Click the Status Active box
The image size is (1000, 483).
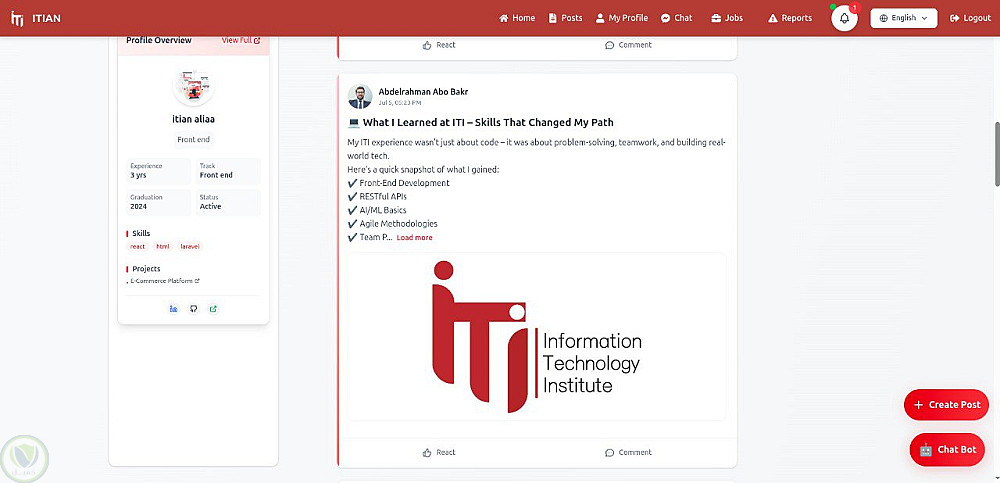pyautogui.click(x=228, y=202)
